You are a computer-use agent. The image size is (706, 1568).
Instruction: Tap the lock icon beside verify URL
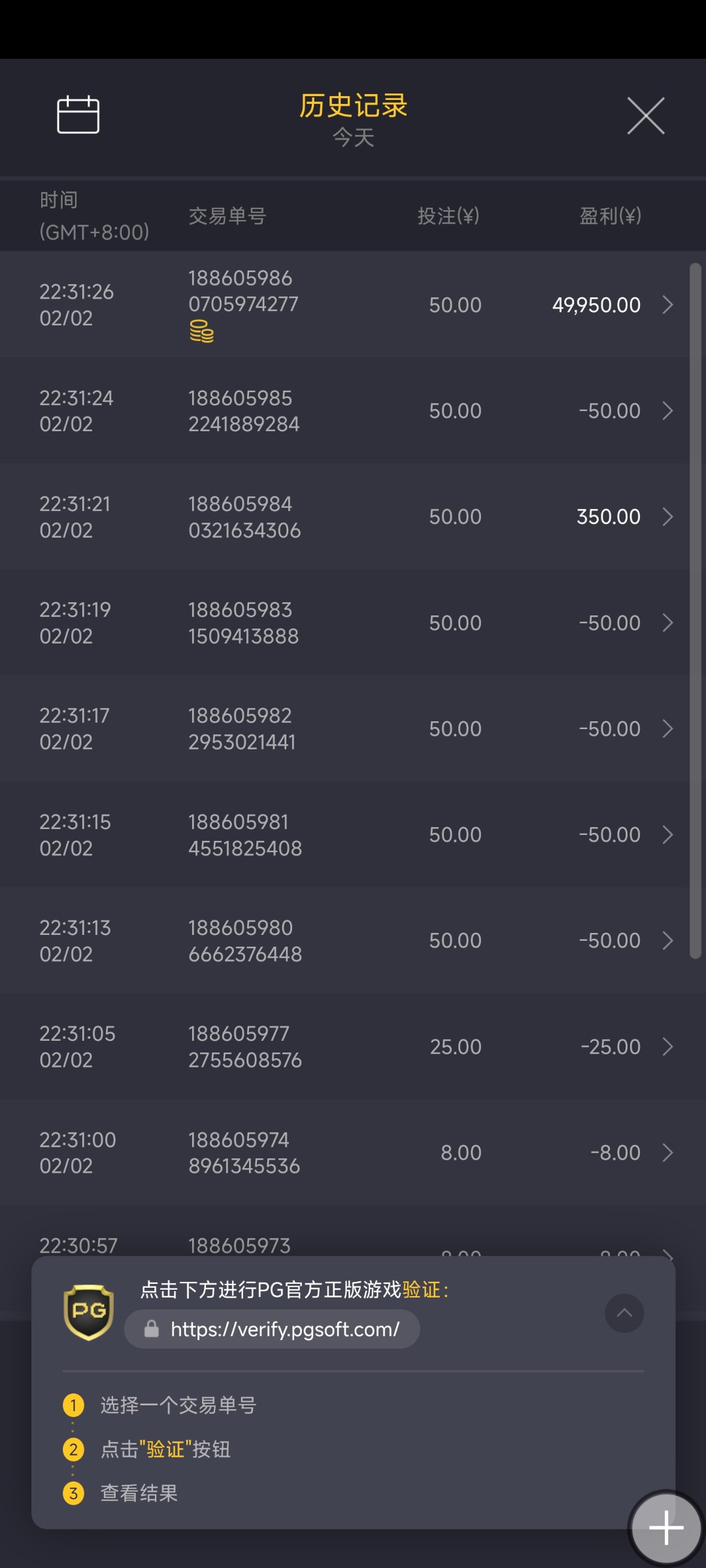pos(152,1329)
